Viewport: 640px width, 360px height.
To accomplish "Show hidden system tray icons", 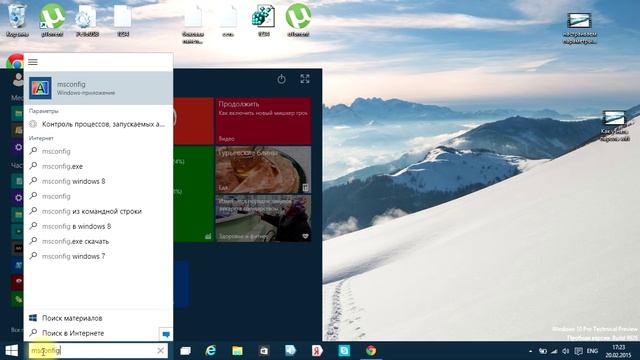I will (530, 351).
